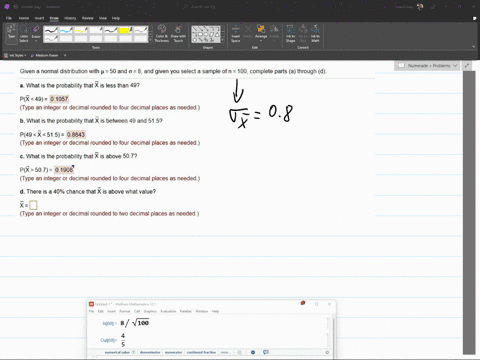Click more… in Mathematica suggestions bar
This screenshot has width=480, height=360.
225,352
